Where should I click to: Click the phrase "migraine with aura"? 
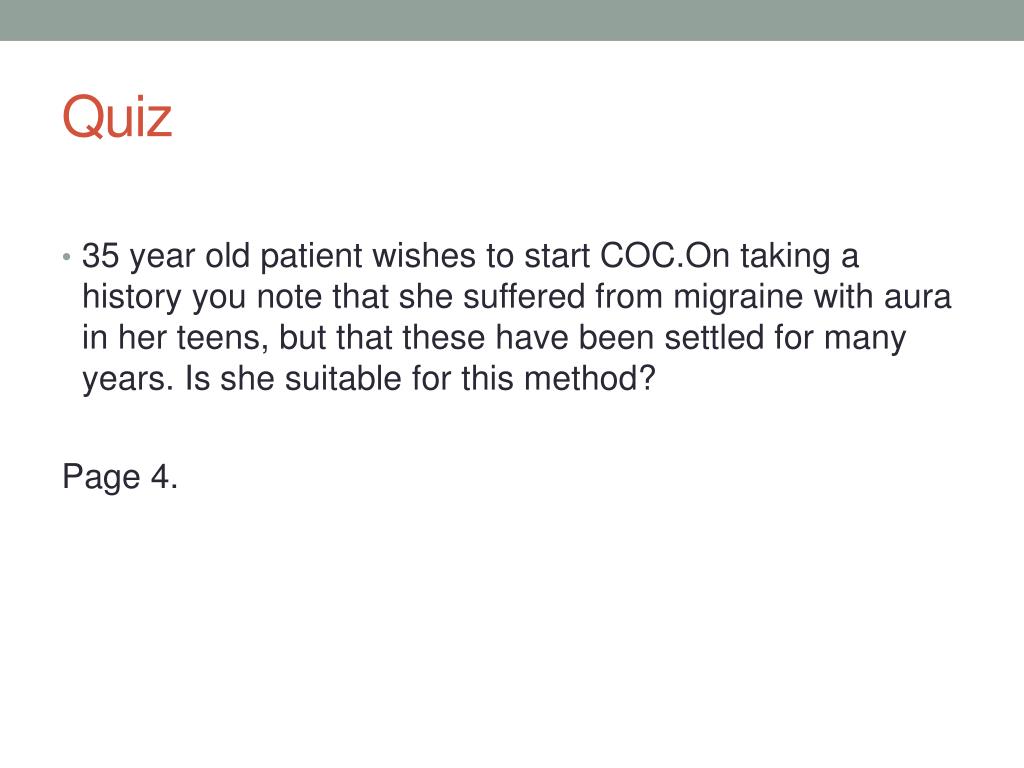tap(812, 297)
